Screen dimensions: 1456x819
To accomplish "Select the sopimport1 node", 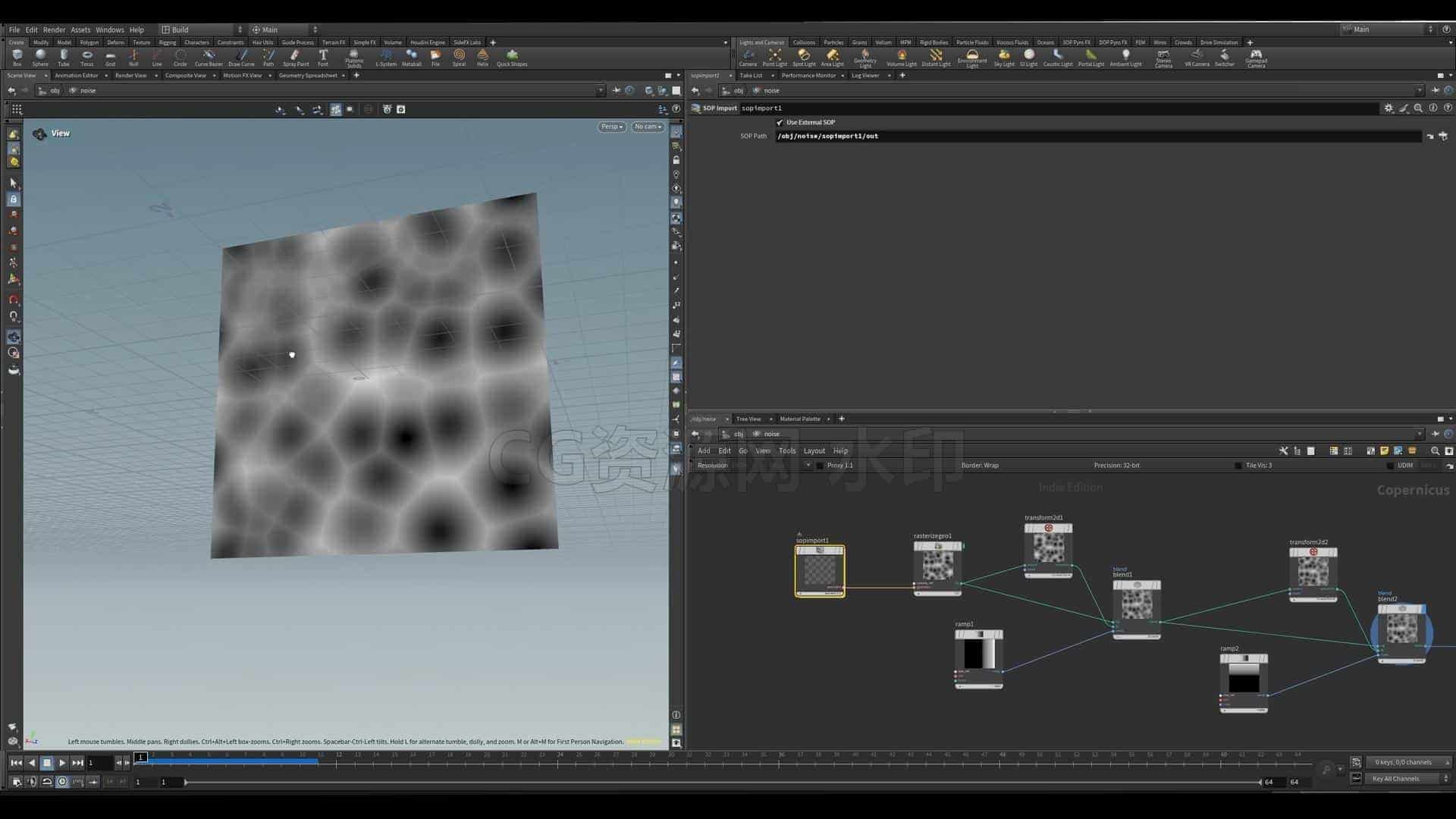I will coord(820,570).
